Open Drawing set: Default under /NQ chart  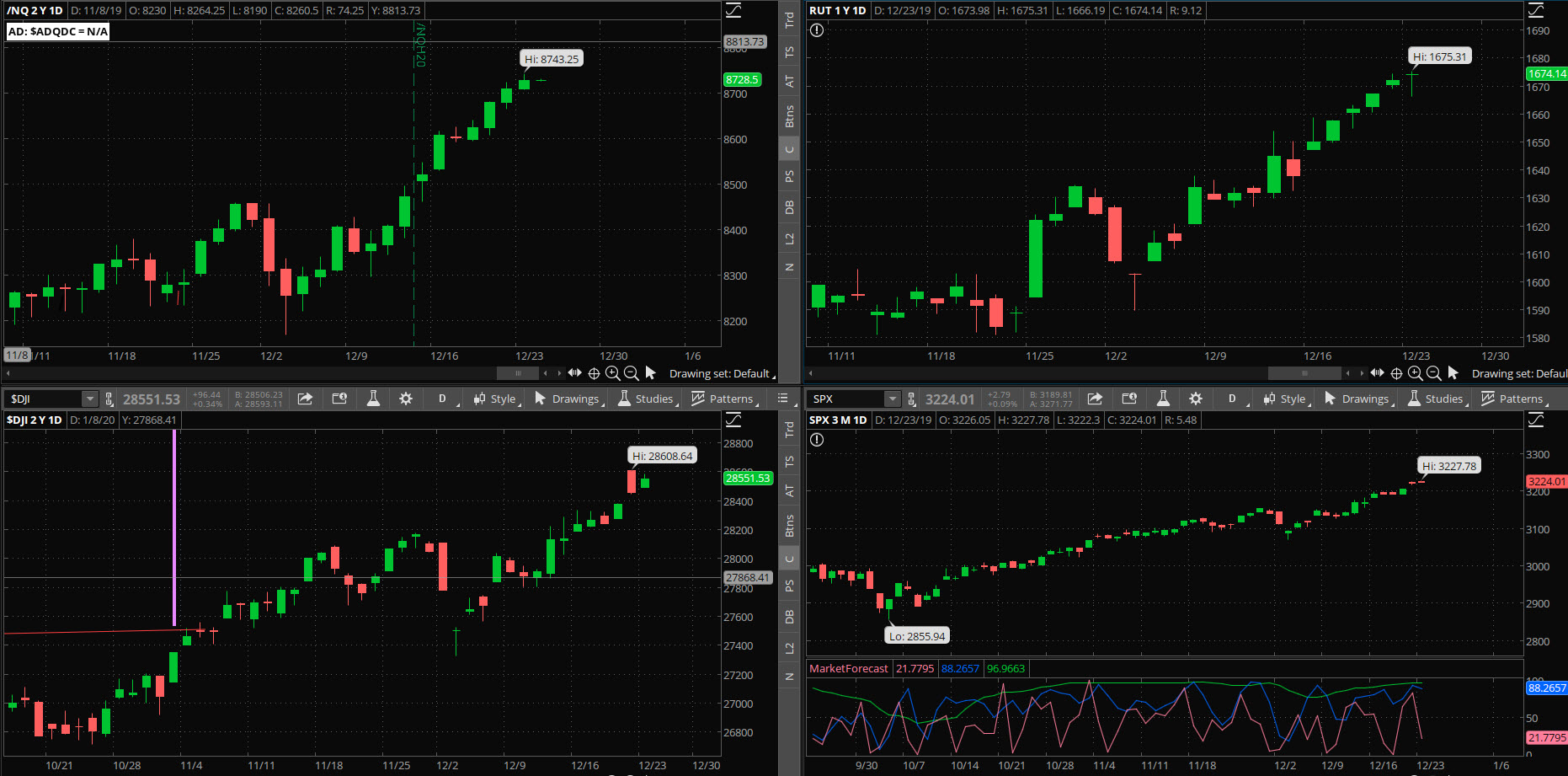(722, 373)
